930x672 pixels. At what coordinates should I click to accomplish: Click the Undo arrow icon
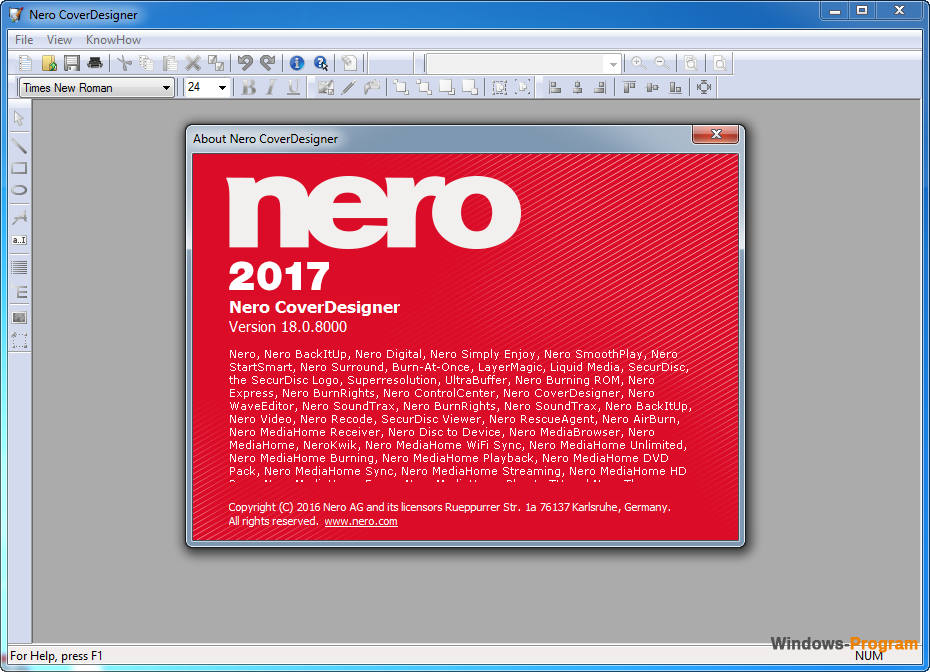[x=245, y=63]
